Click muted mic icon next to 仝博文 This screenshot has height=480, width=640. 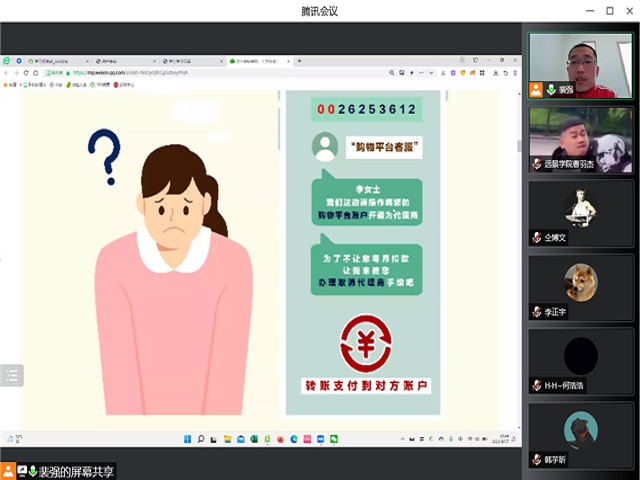[x=537, y=238]
